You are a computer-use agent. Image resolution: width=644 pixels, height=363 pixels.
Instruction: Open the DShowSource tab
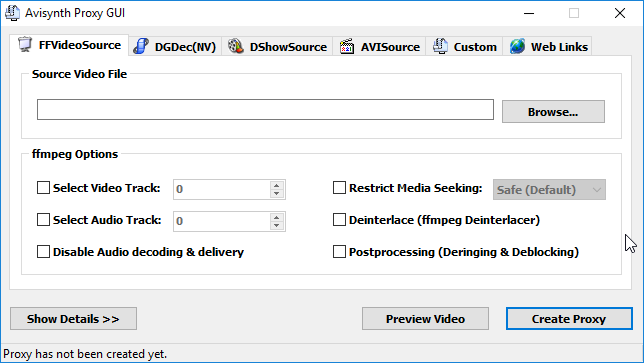pyautogui.click(x=277, y=46)
